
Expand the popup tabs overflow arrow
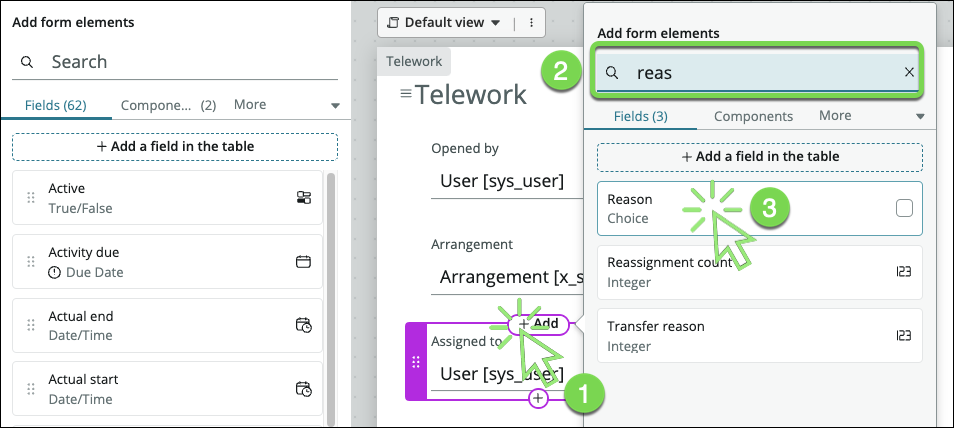[919, 116]
